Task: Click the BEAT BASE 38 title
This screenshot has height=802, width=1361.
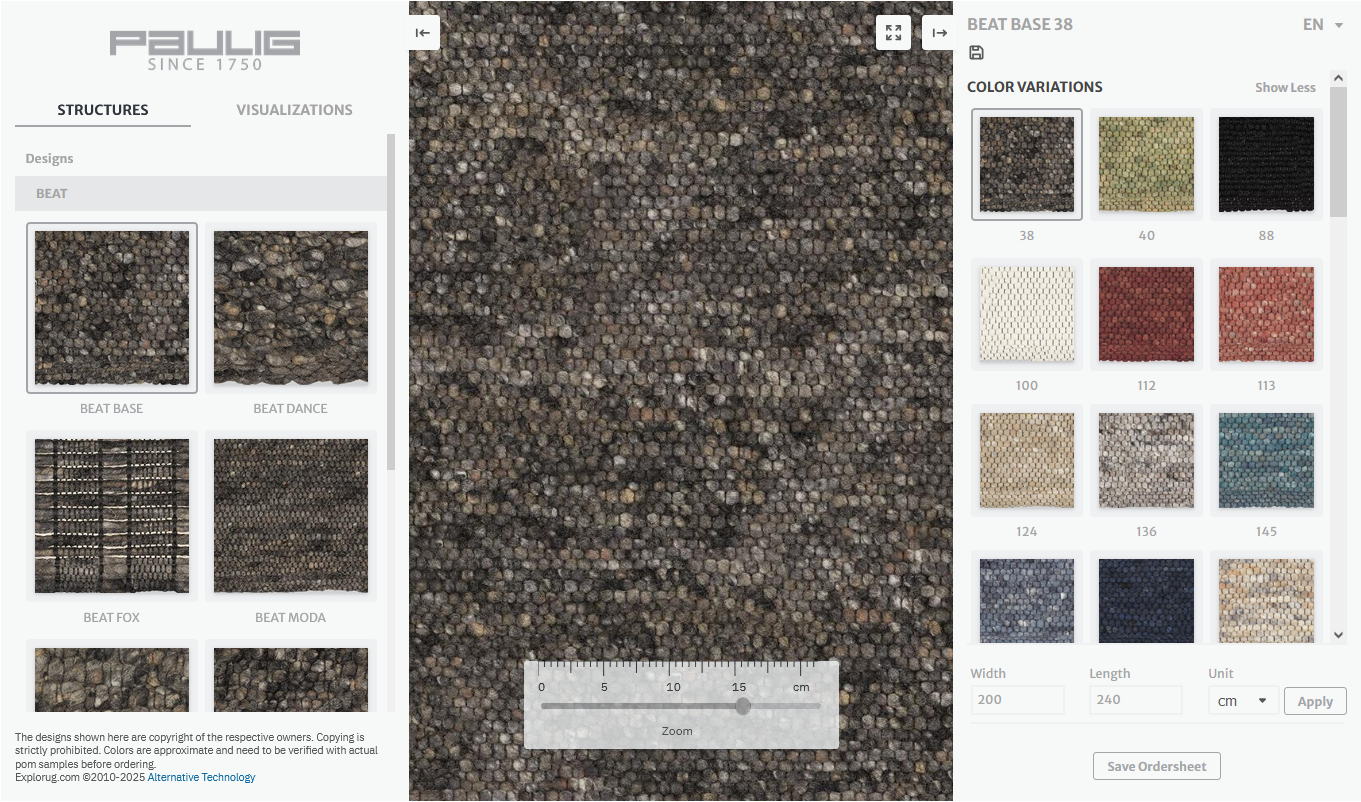Action: 1020,24
